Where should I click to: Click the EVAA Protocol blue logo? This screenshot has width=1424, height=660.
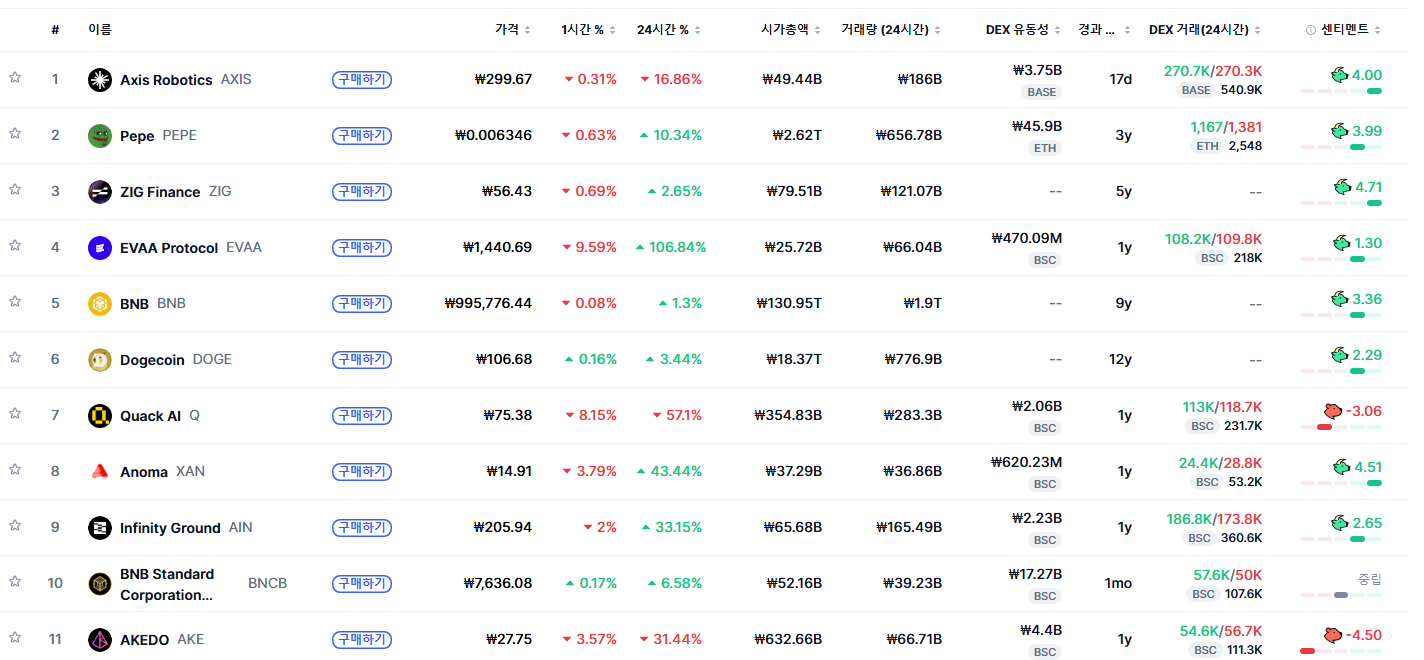point(100,248)
